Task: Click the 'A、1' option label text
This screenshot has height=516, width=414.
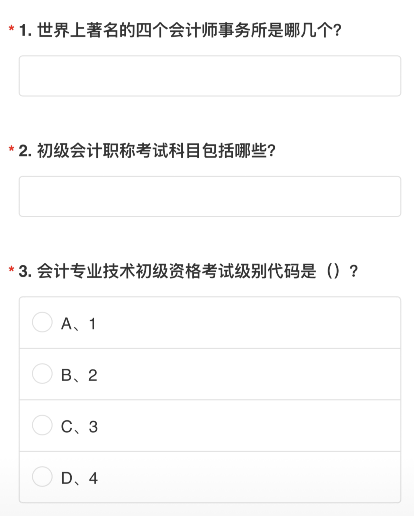Action: (79, 324)
